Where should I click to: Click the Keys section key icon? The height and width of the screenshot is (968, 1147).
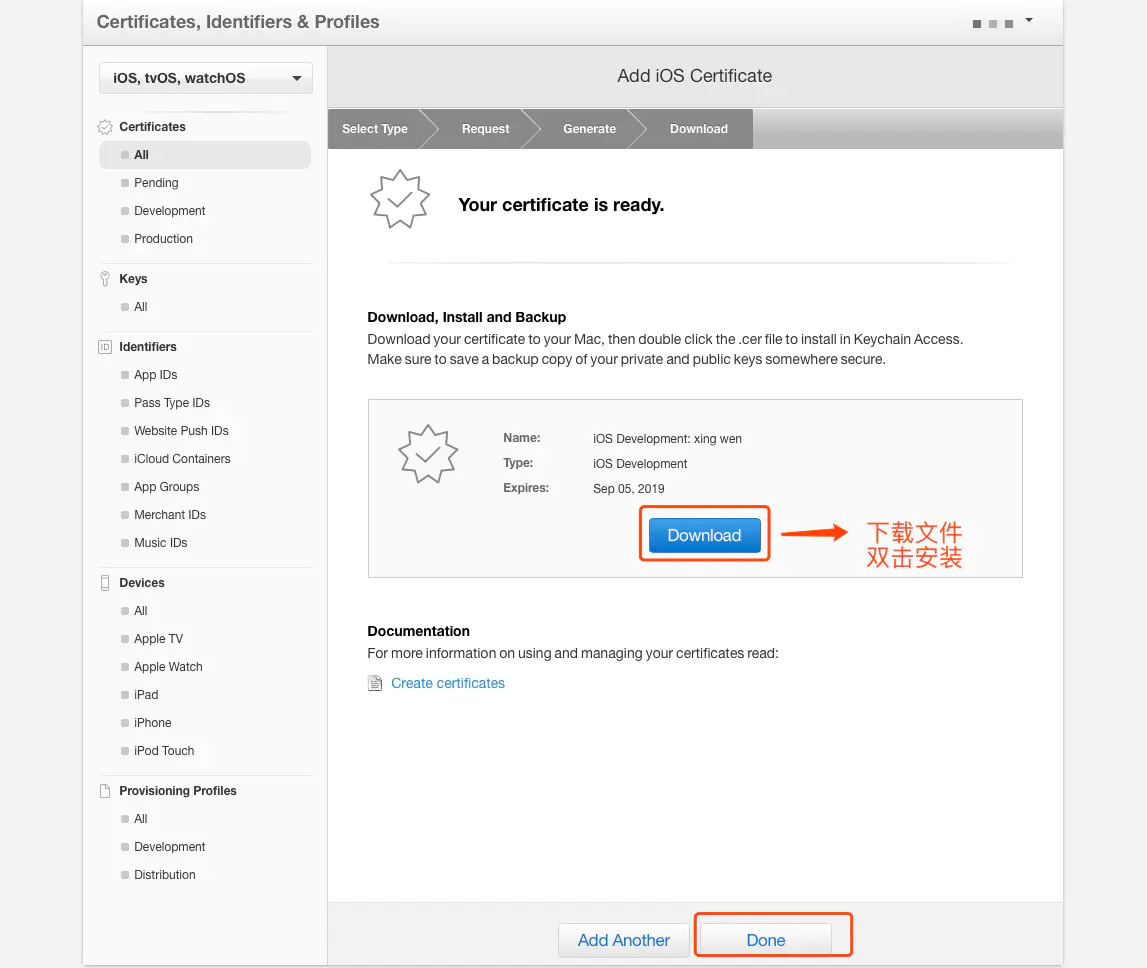click(x=105, y=279)
